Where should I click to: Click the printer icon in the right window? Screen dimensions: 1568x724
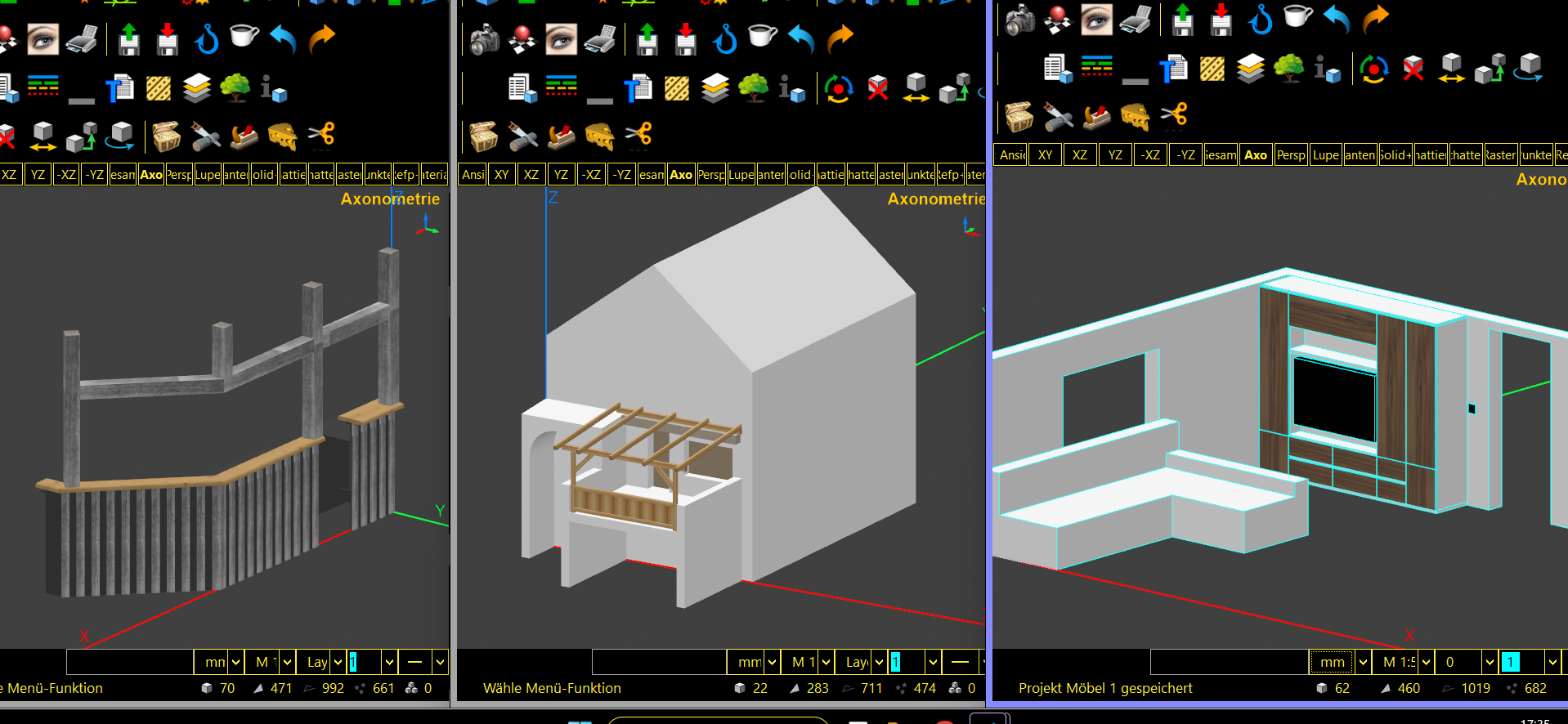[x=1136, y=20]
